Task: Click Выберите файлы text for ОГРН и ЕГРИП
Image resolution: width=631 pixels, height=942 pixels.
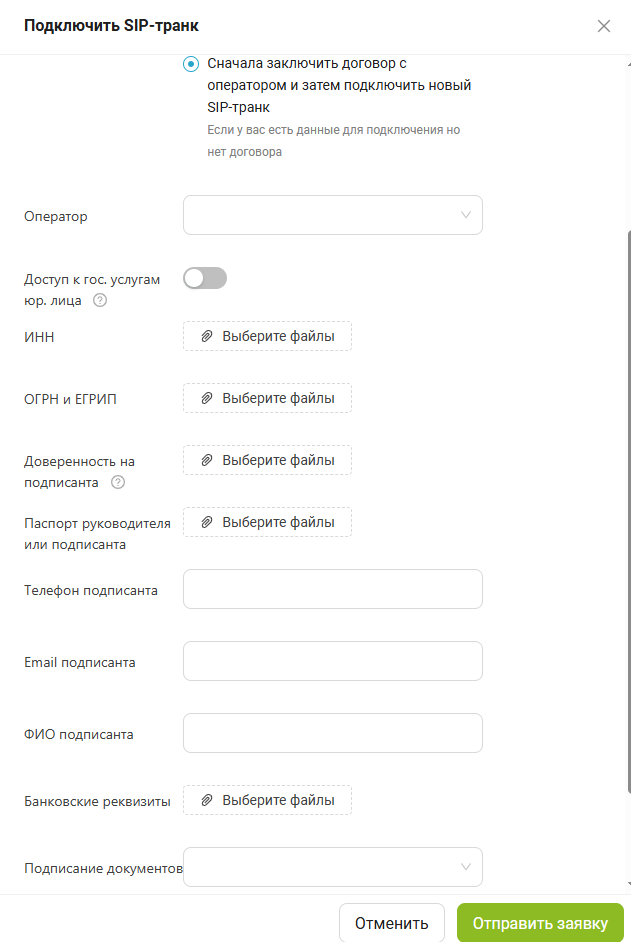Action: (278, 399)
